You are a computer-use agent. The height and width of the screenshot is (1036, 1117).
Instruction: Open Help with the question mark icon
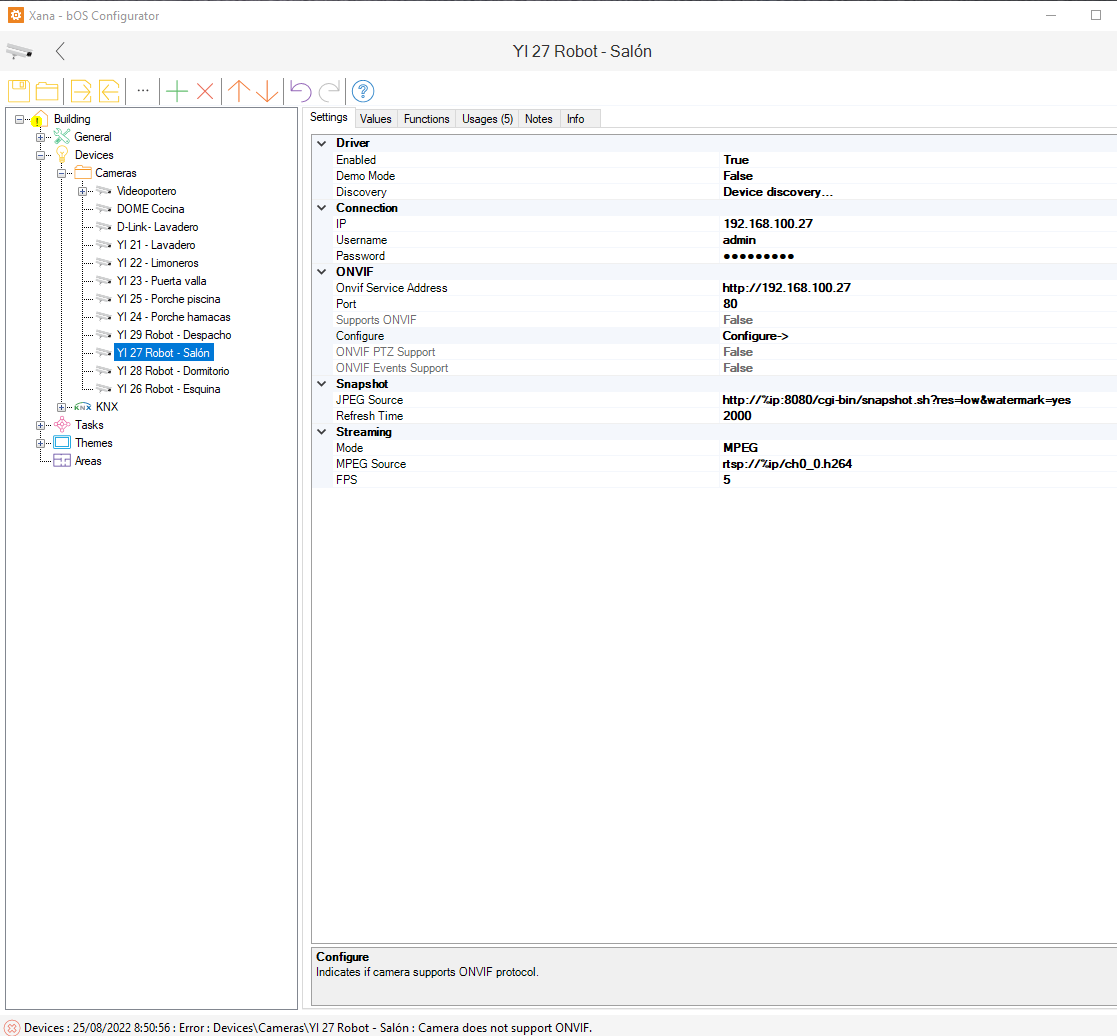tap(363, 91)
